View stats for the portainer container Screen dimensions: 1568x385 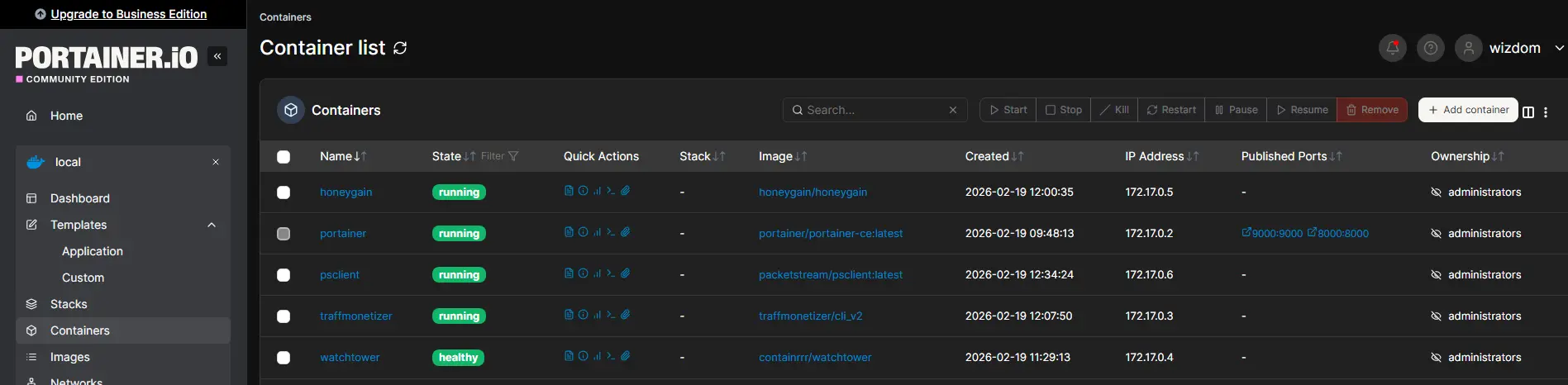point(597,232)
